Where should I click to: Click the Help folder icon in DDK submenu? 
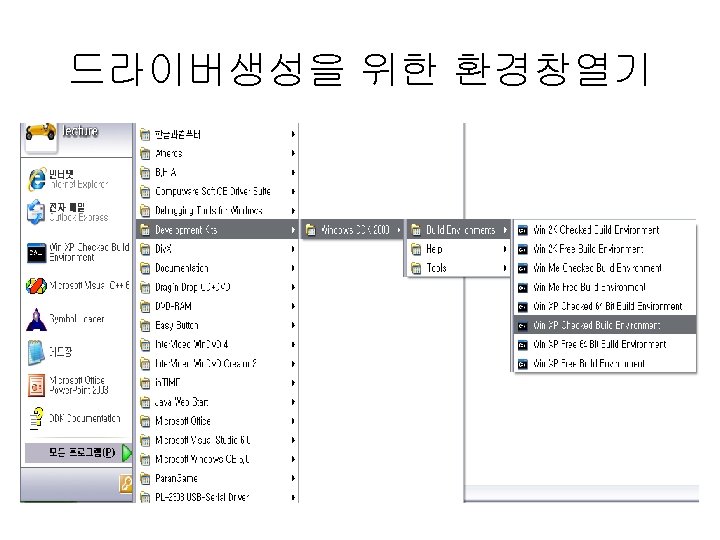(416, 249)
